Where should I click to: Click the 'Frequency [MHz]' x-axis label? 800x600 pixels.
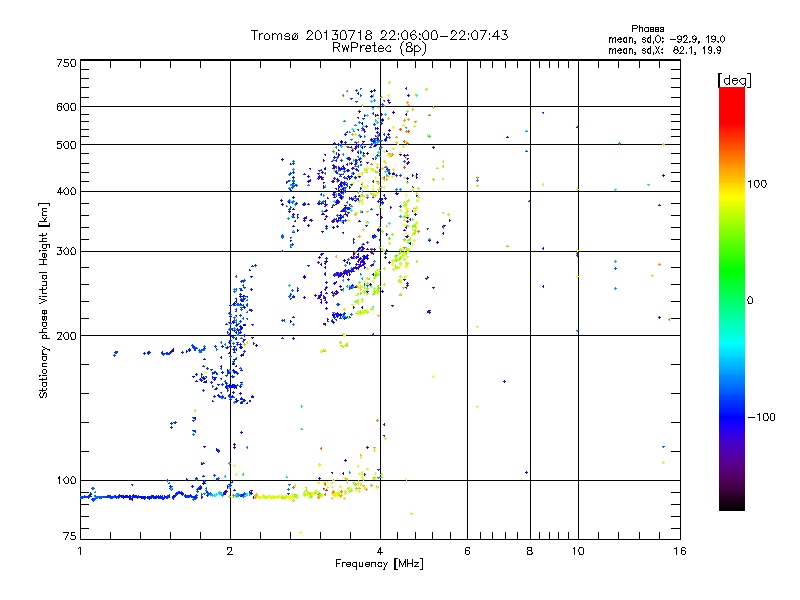point(379,564)
